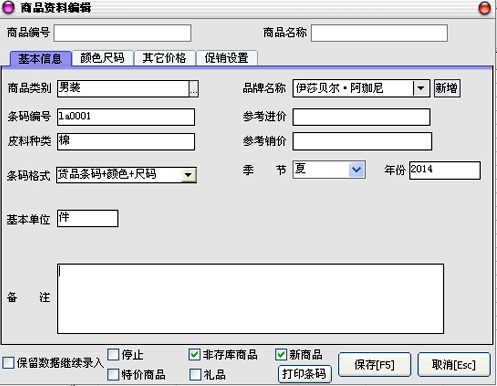Click the 条码编号 field with 1a0001

[x=126, y=117]
